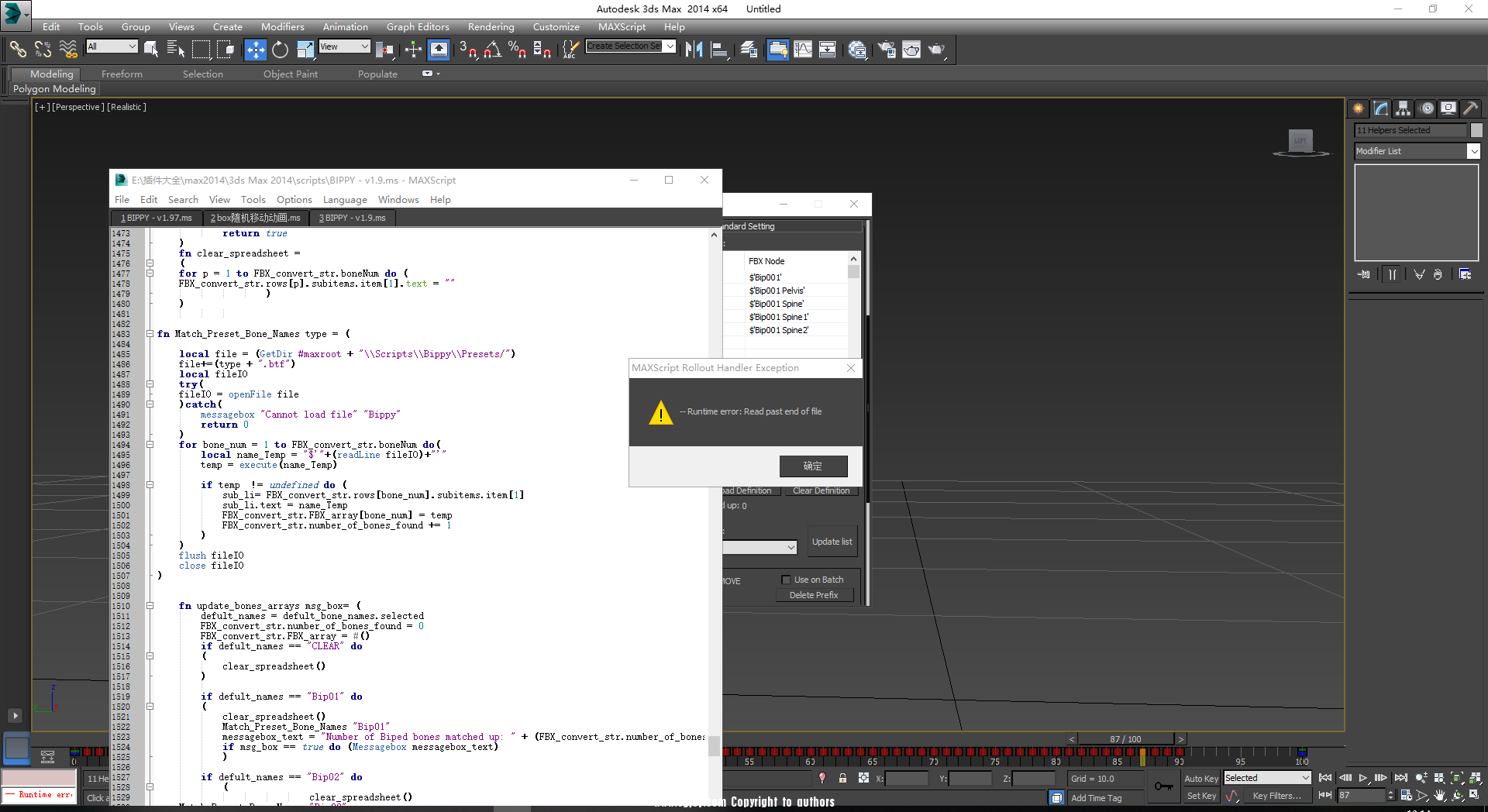Click the Unlink Selection tool

[43, 50]
